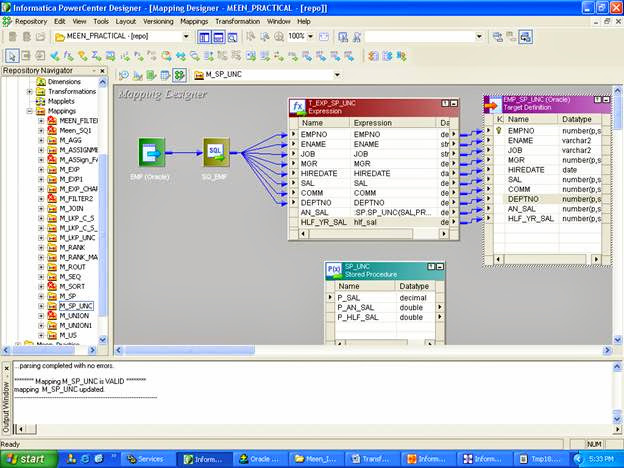This screenshot has width=624, height=468.
Task: Toggle the Overview window toolbar button
Action: [232, 37]
